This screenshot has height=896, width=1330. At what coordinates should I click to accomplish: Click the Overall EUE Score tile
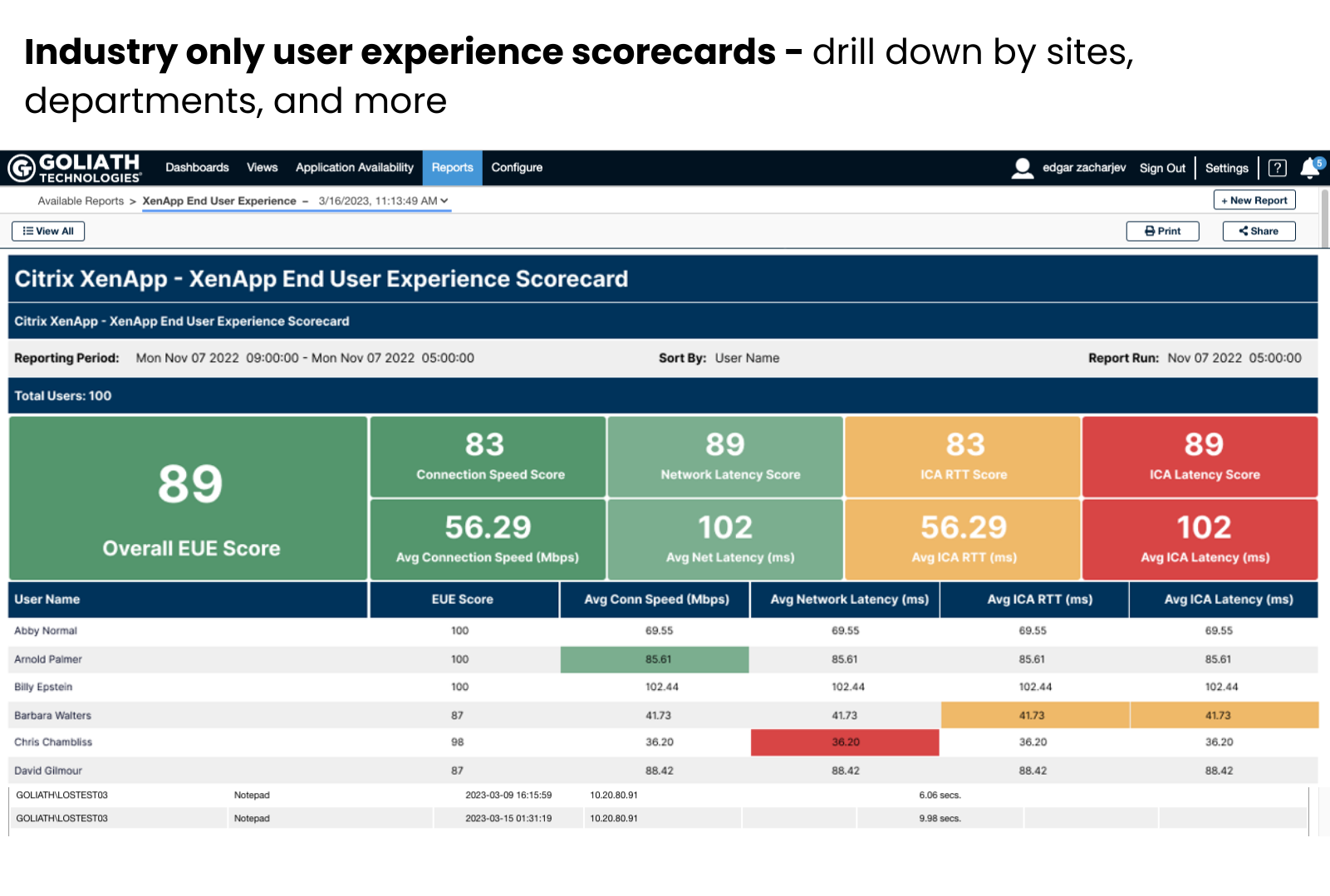[x=189, y=498]
